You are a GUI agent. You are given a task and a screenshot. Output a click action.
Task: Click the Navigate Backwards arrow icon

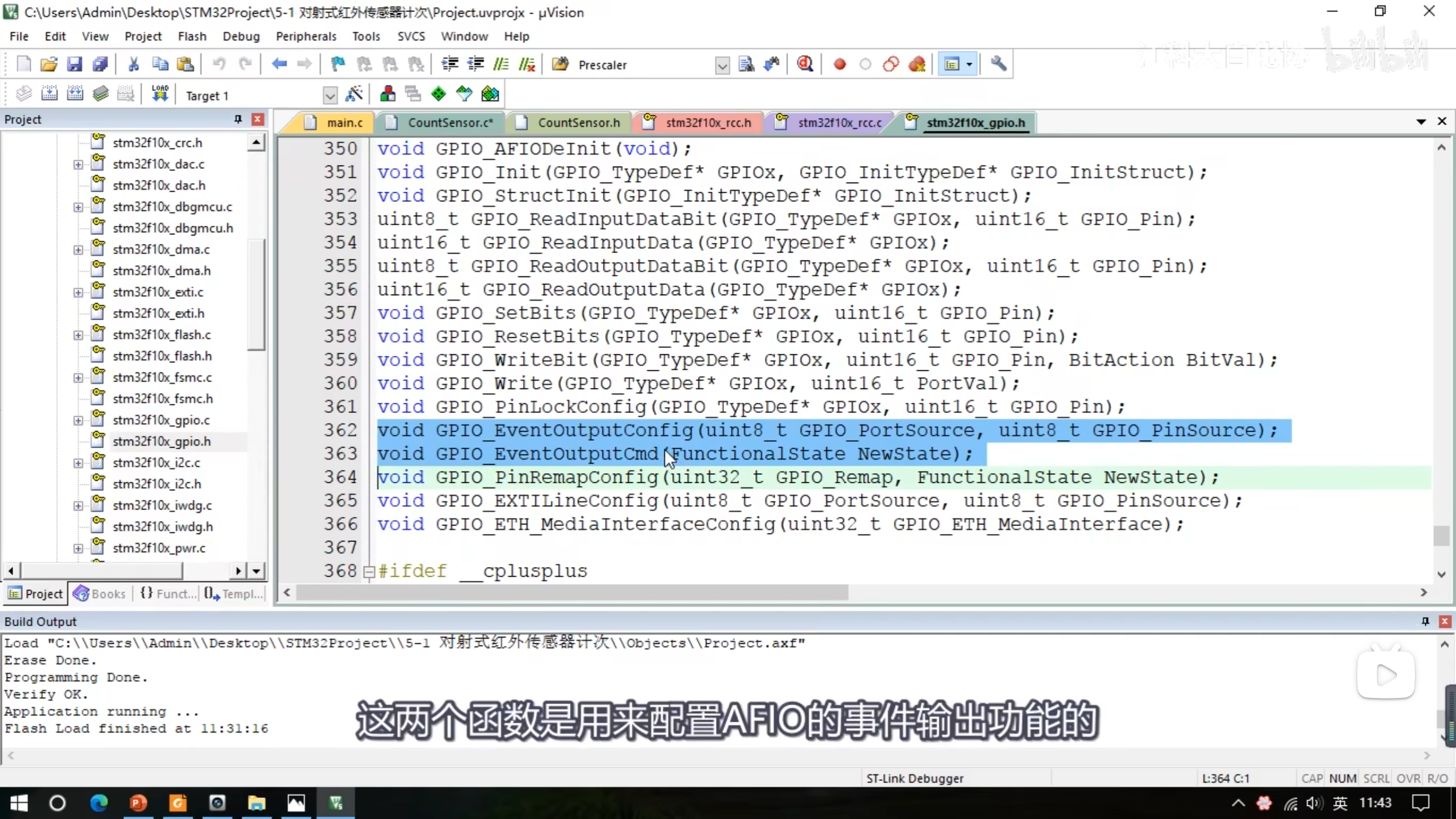(279, 64)
